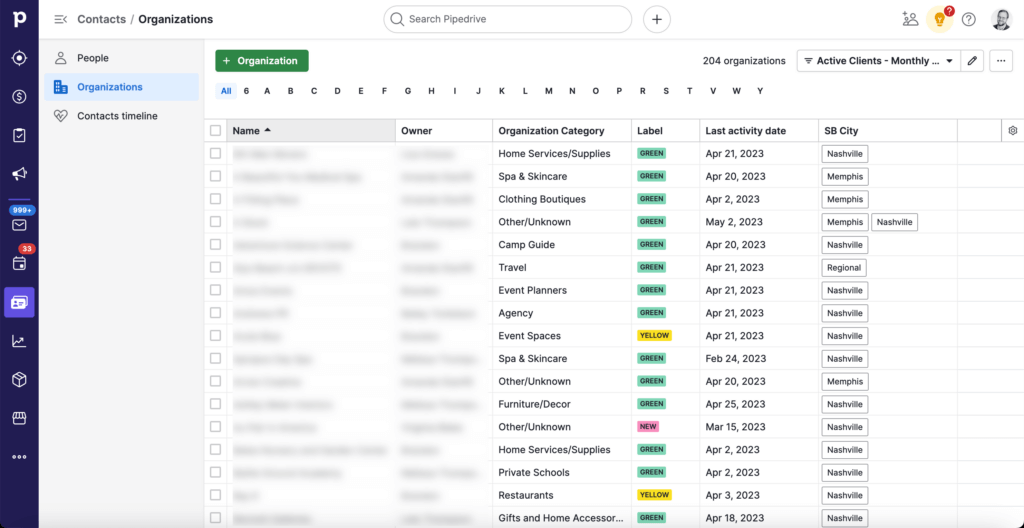Screen dimensions: 1024x528
Task: Open the Campaigns megaphone icon
Action: (x=19, y=174)
